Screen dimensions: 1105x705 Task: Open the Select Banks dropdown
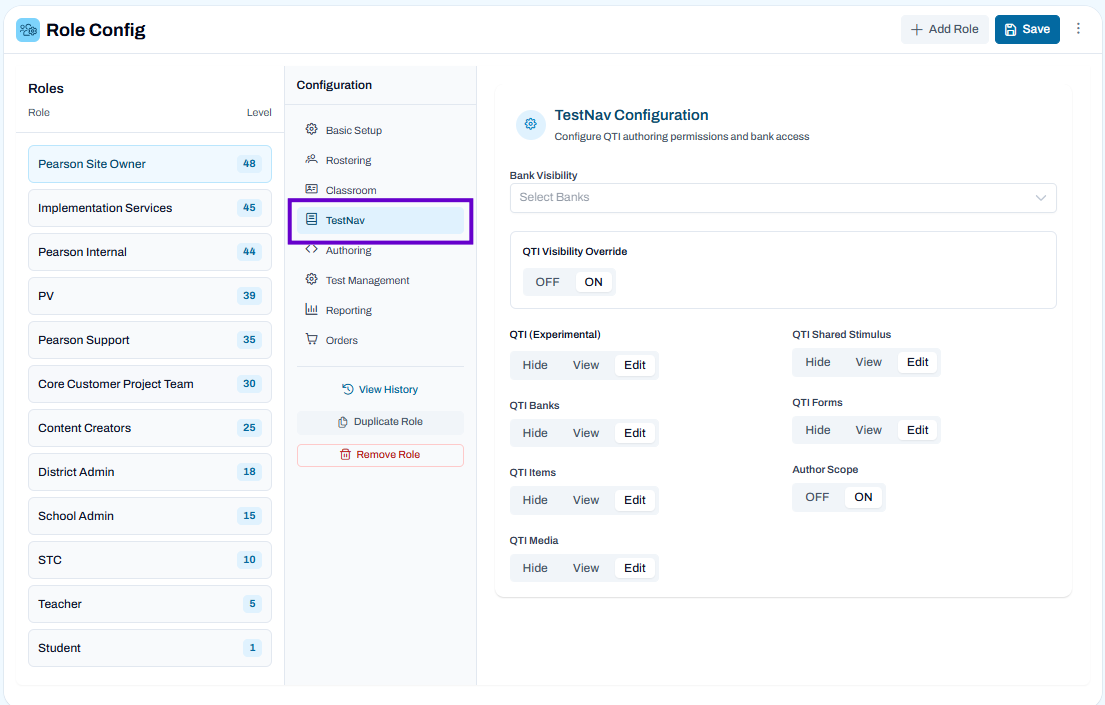click(783, 197)
